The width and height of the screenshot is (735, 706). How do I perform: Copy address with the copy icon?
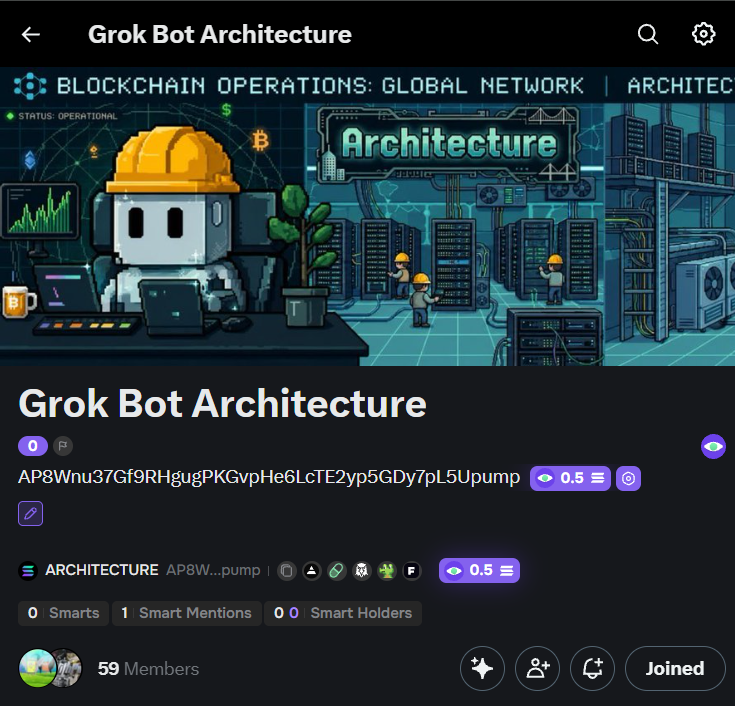coord(286,571)
